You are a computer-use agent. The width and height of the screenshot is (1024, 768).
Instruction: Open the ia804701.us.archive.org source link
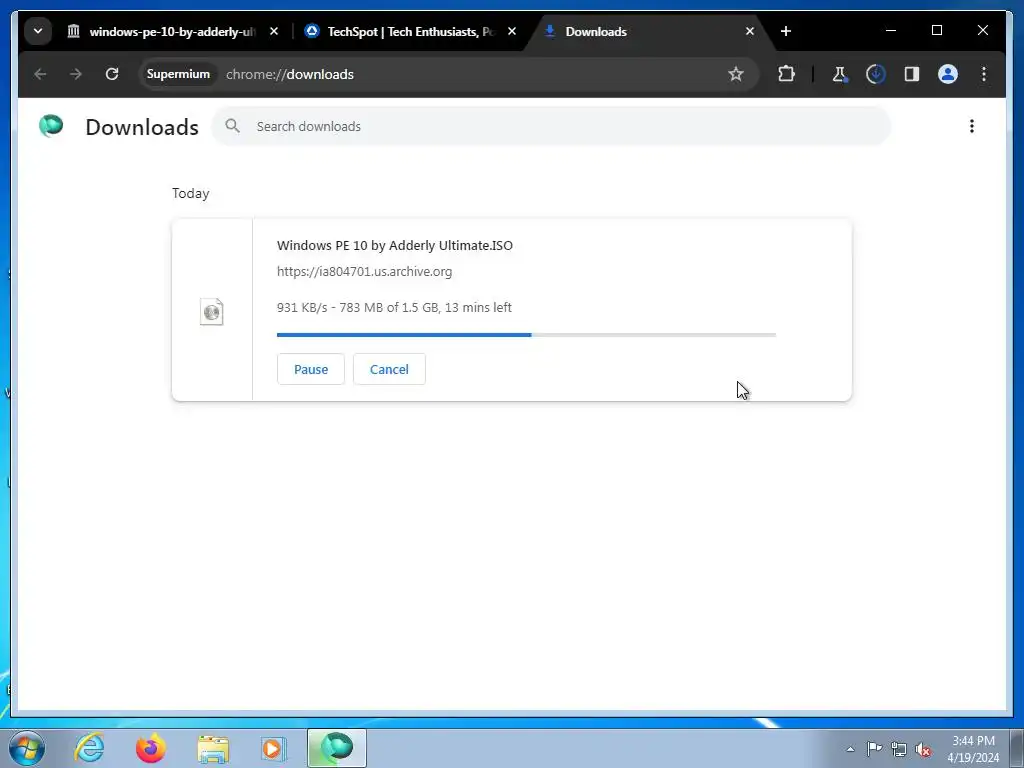pos(364,271)
